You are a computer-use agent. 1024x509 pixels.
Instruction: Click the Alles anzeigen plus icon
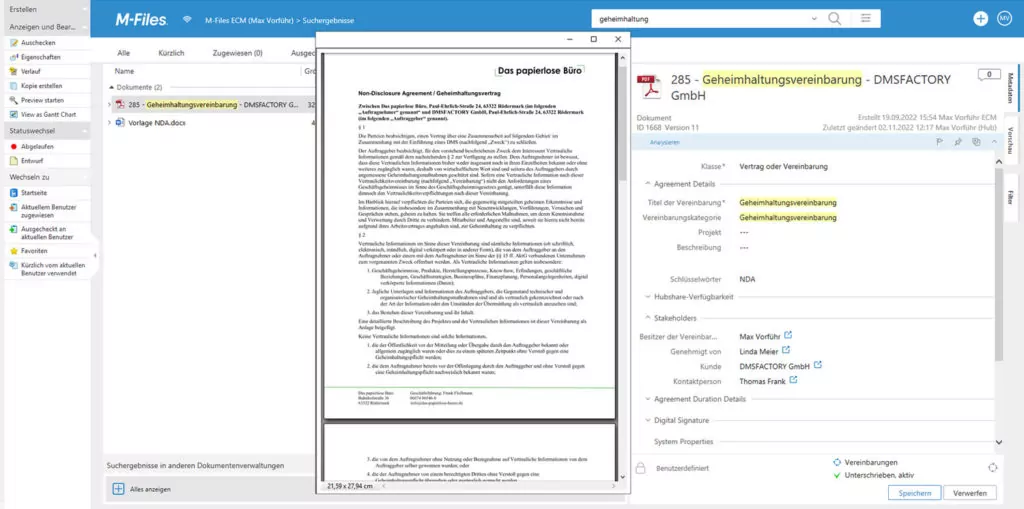tap(118, 489)
